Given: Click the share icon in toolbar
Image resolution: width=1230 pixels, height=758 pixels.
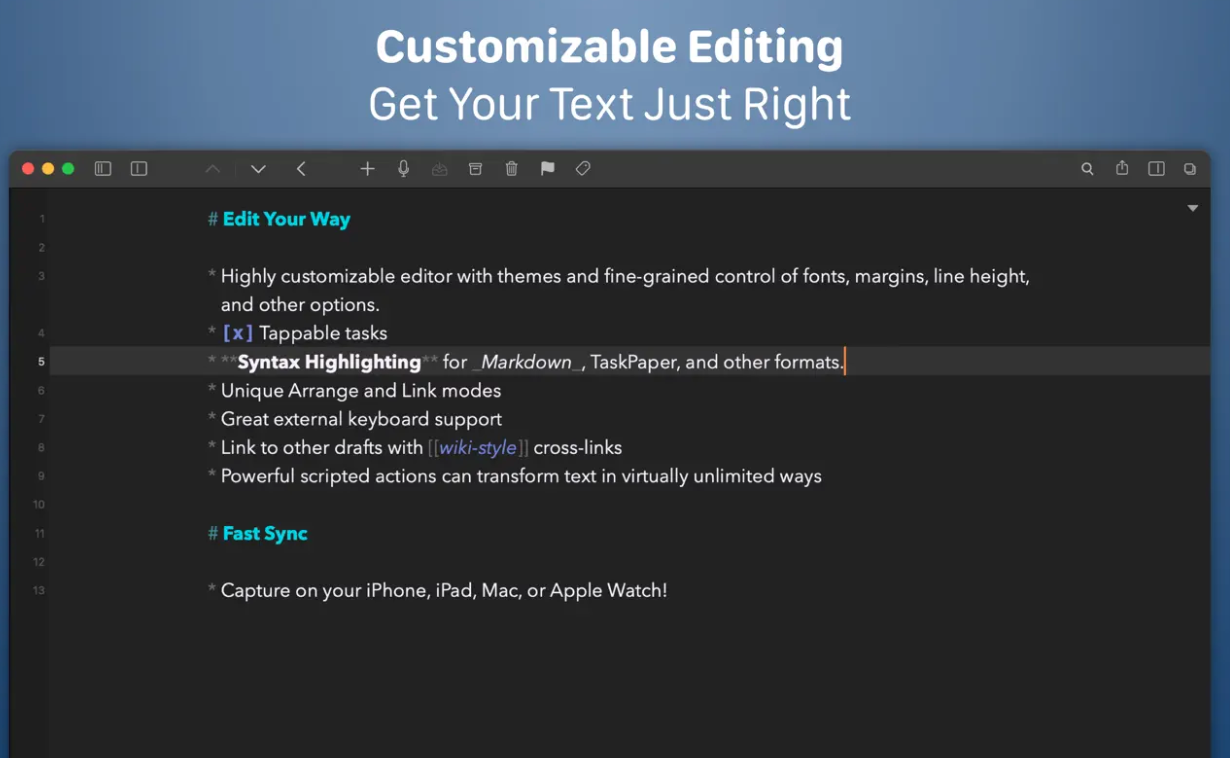Looking at the screenshot, I should pos(1122,169).
